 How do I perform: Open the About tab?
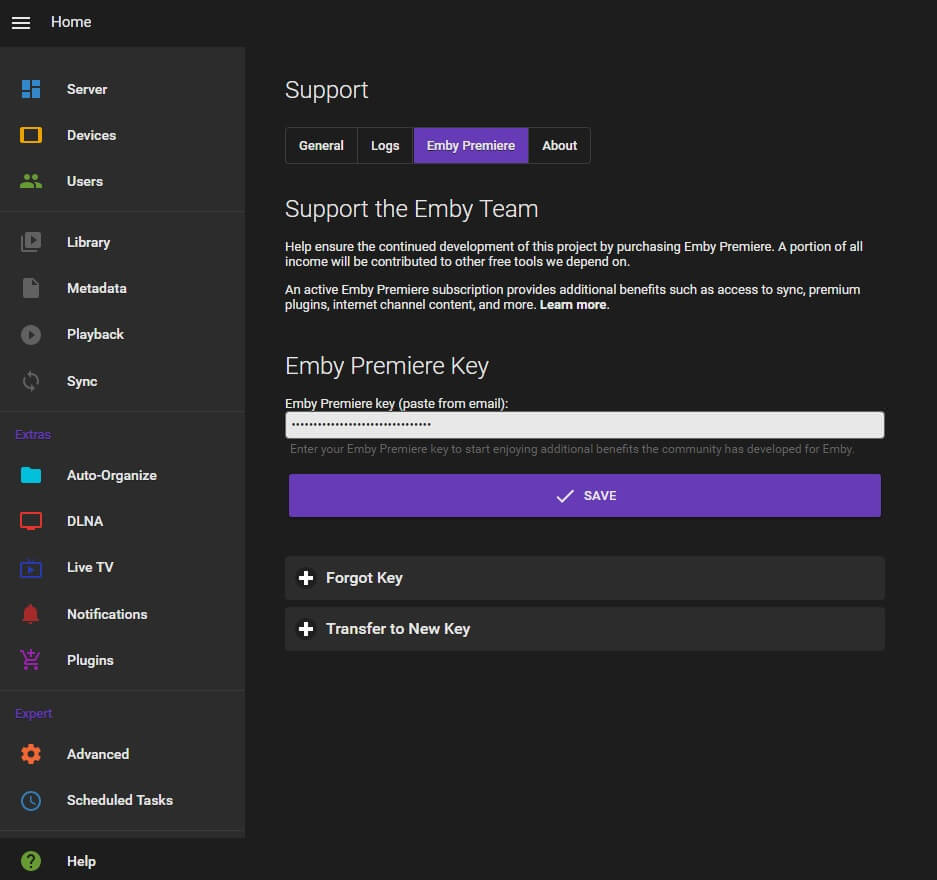click(559, 145)
